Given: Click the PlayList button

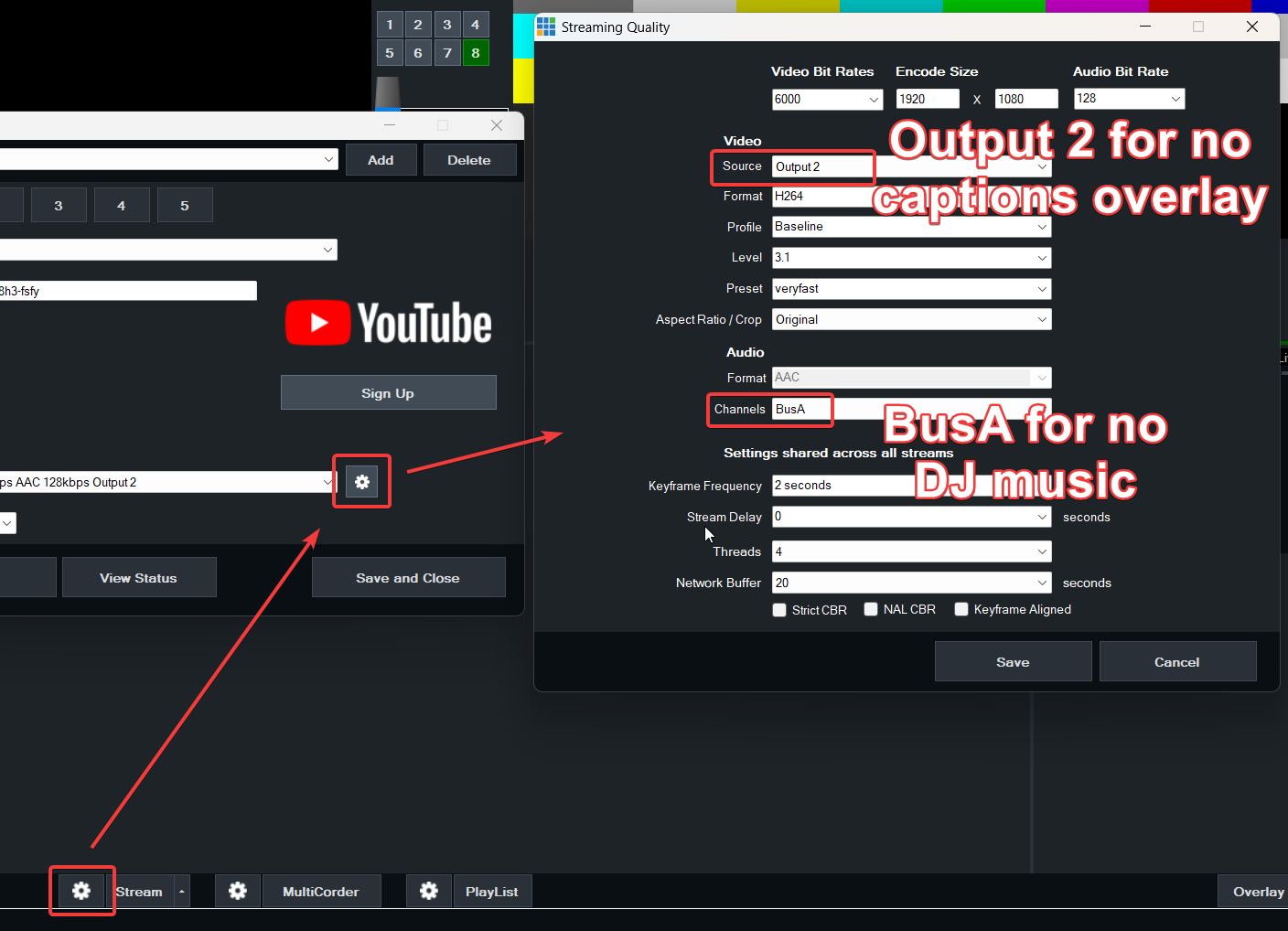Looking at the screenshot, I should tap(492, 891).
